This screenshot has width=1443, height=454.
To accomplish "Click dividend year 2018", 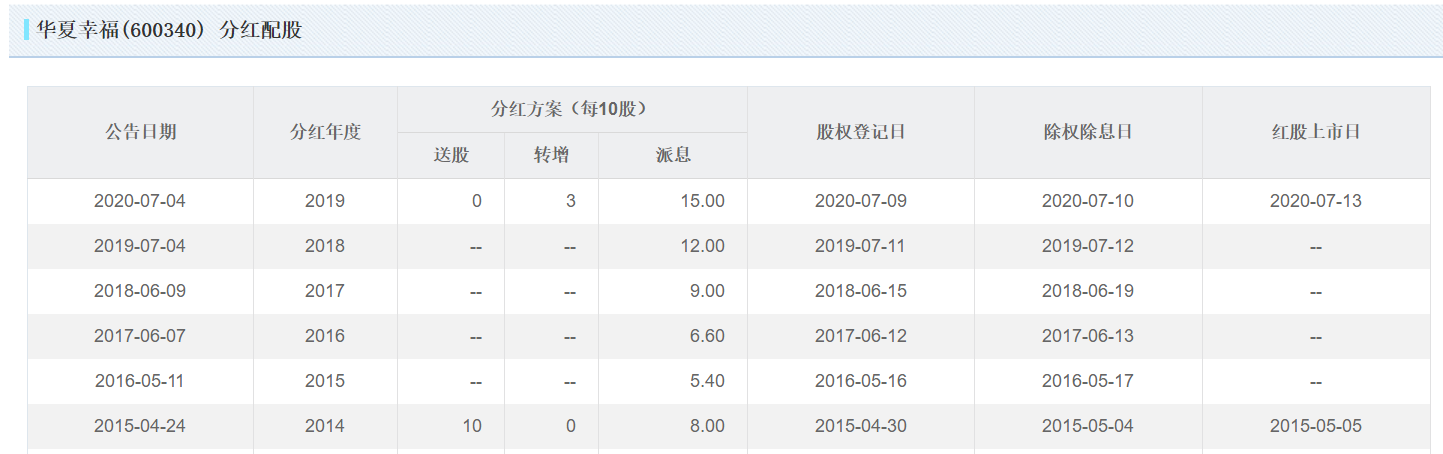I will click(325, 246).
